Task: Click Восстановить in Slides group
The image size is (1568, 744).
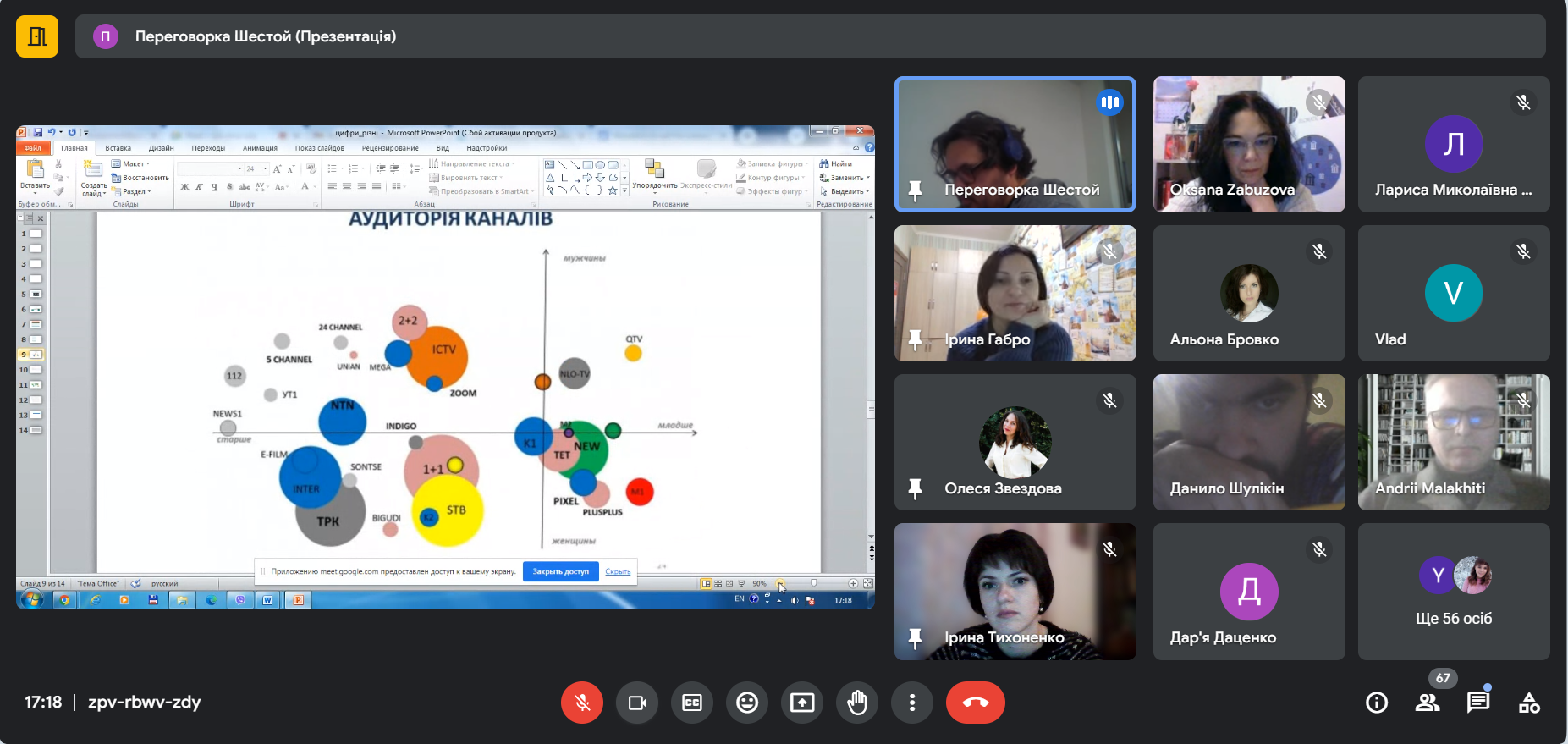Action: coord(140,178)
